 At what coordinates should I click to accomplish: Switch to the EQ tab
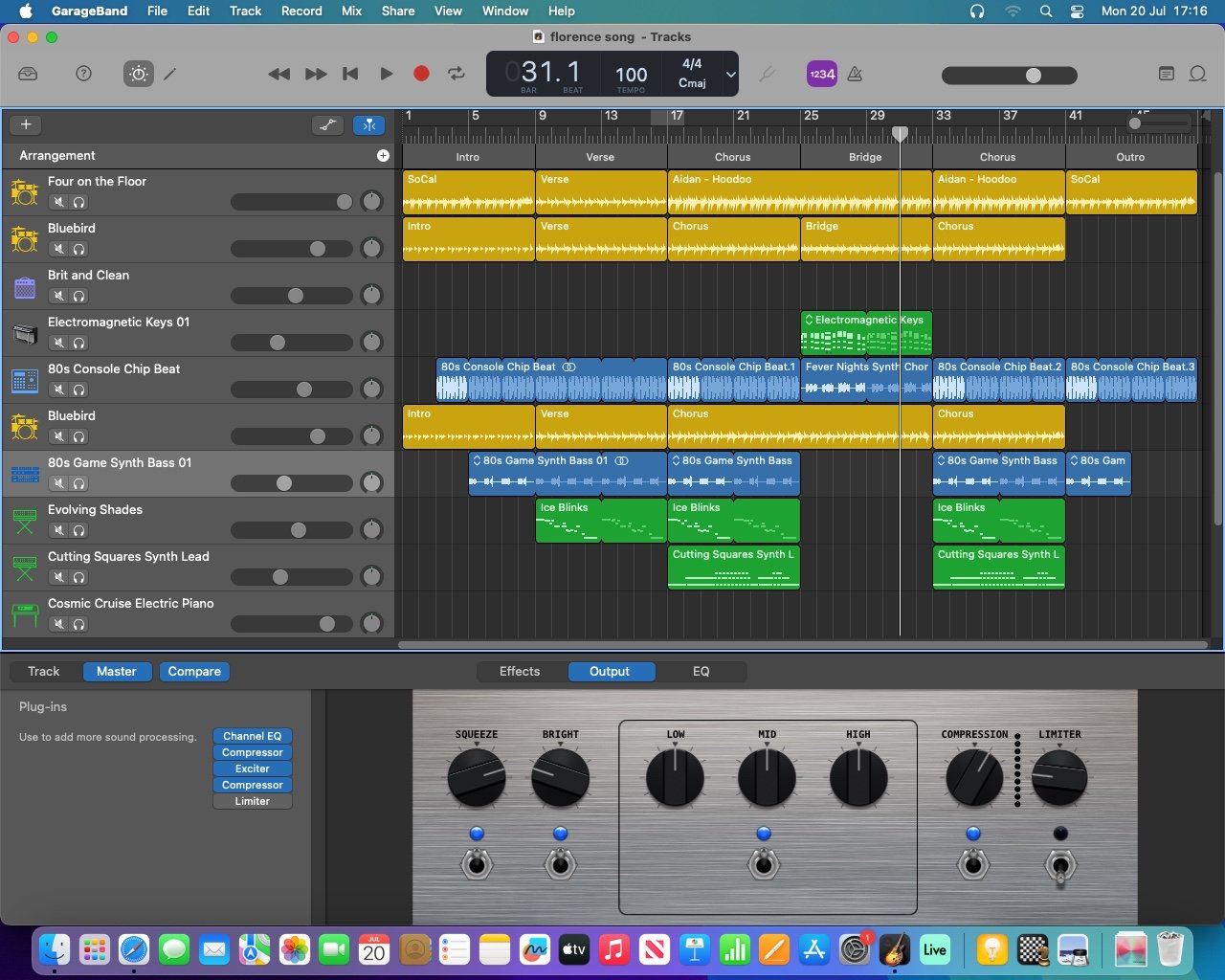pos(702,671)
